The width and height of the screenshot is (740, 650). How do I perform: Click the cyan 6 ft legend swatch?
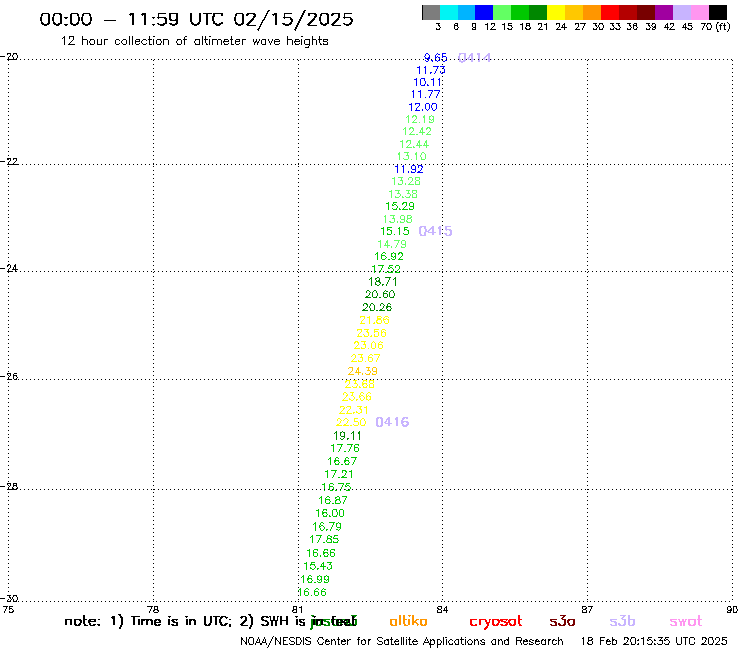coord(449,12)
